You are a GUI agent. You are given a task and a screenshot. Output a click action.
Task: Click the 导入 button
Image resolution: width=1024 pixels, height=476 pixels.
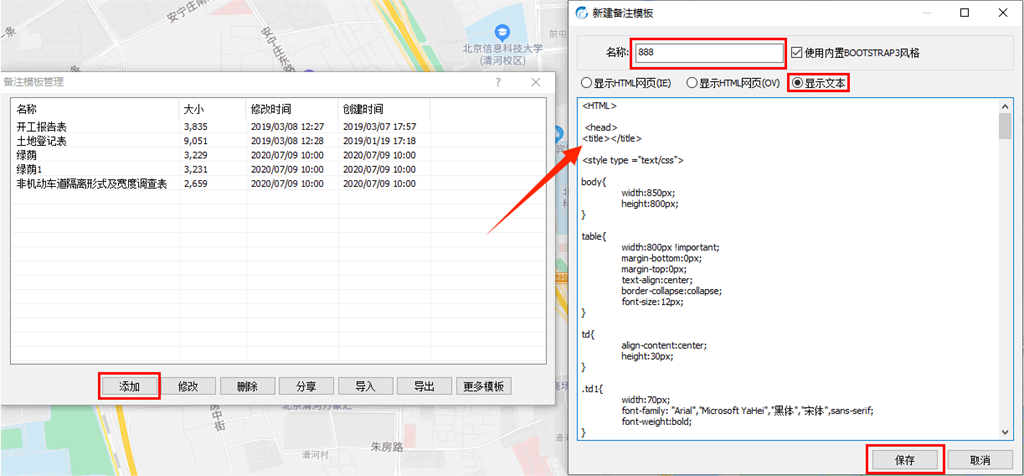click(364, 386)
